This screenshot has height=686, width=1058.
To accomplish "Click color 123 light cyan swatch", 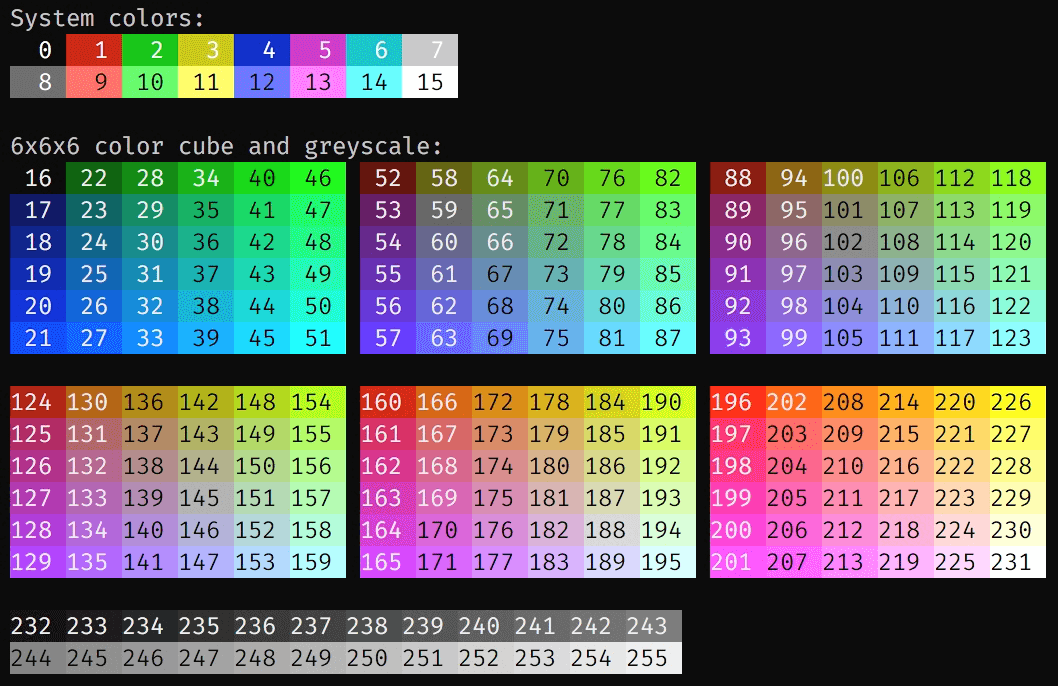I will [1013, 338].
